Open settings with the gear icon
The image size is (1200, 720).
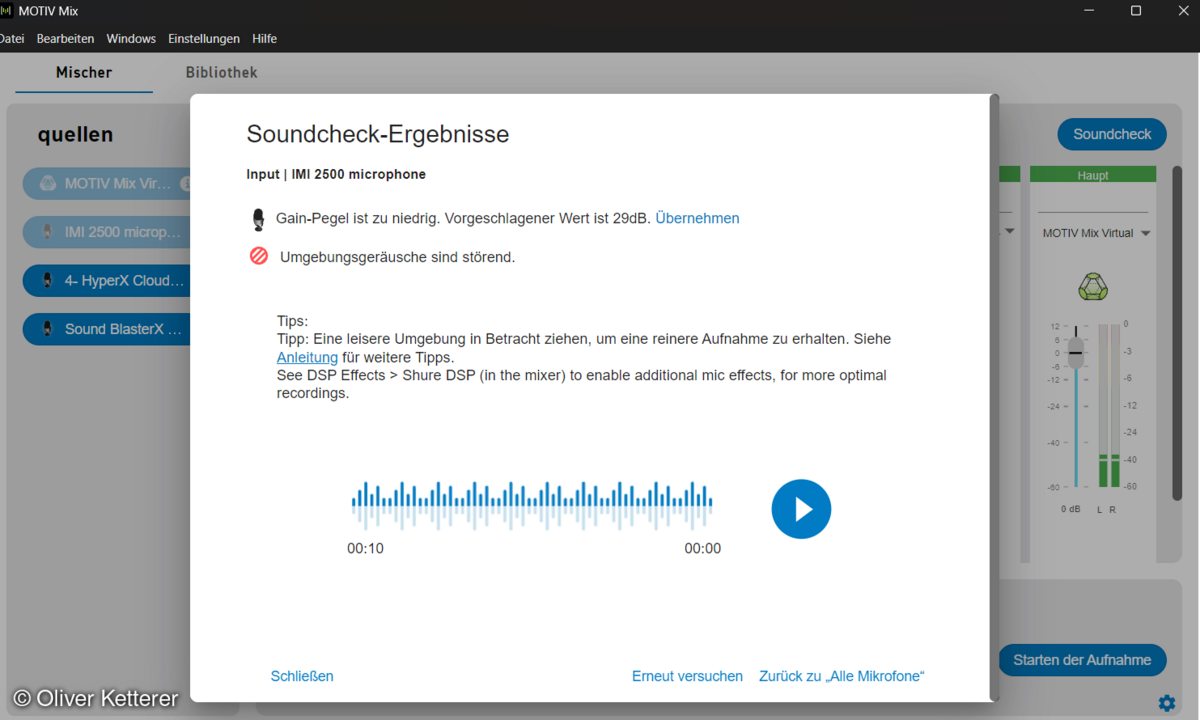click(x=1166, y=702)
